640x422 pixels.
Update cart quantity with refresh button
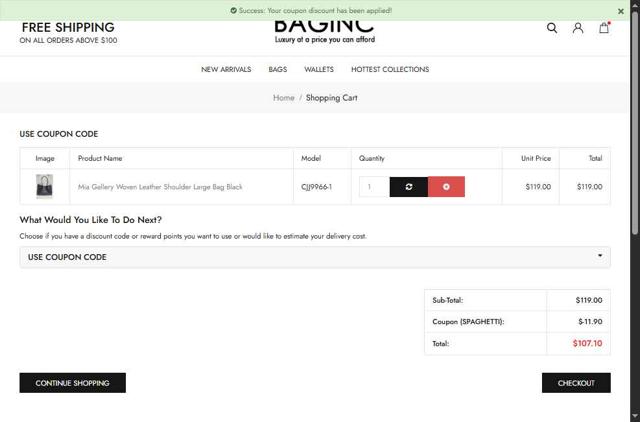(409, 187)
